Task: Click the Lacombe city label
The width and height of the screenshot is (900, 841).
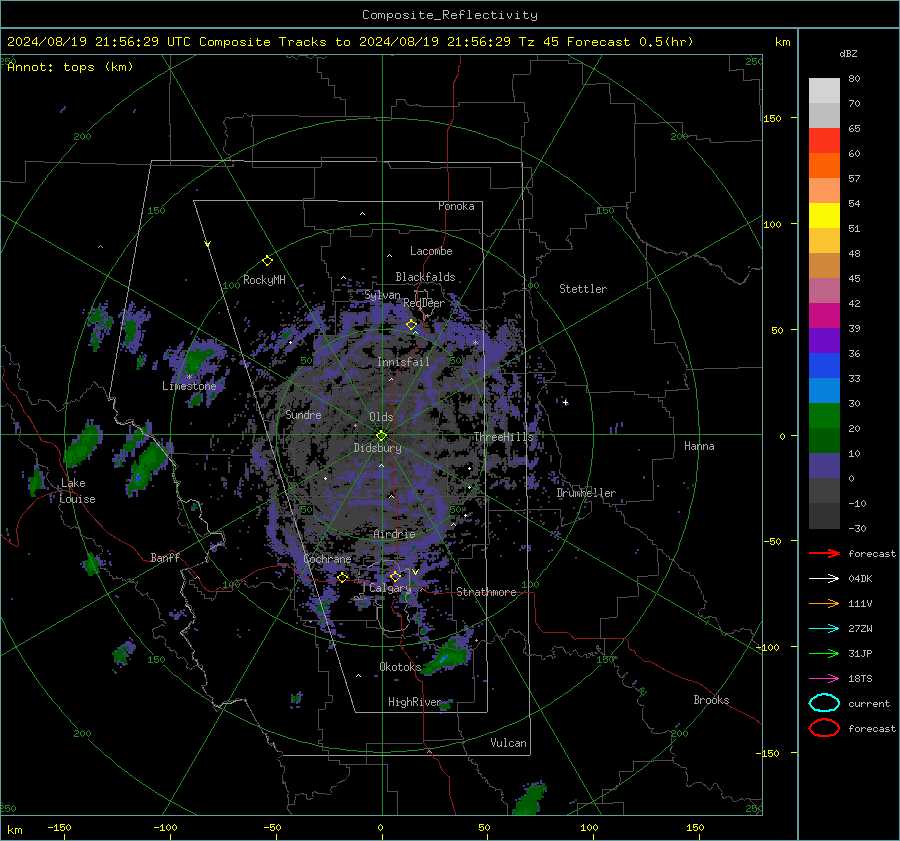Action: tap(431, 251)
